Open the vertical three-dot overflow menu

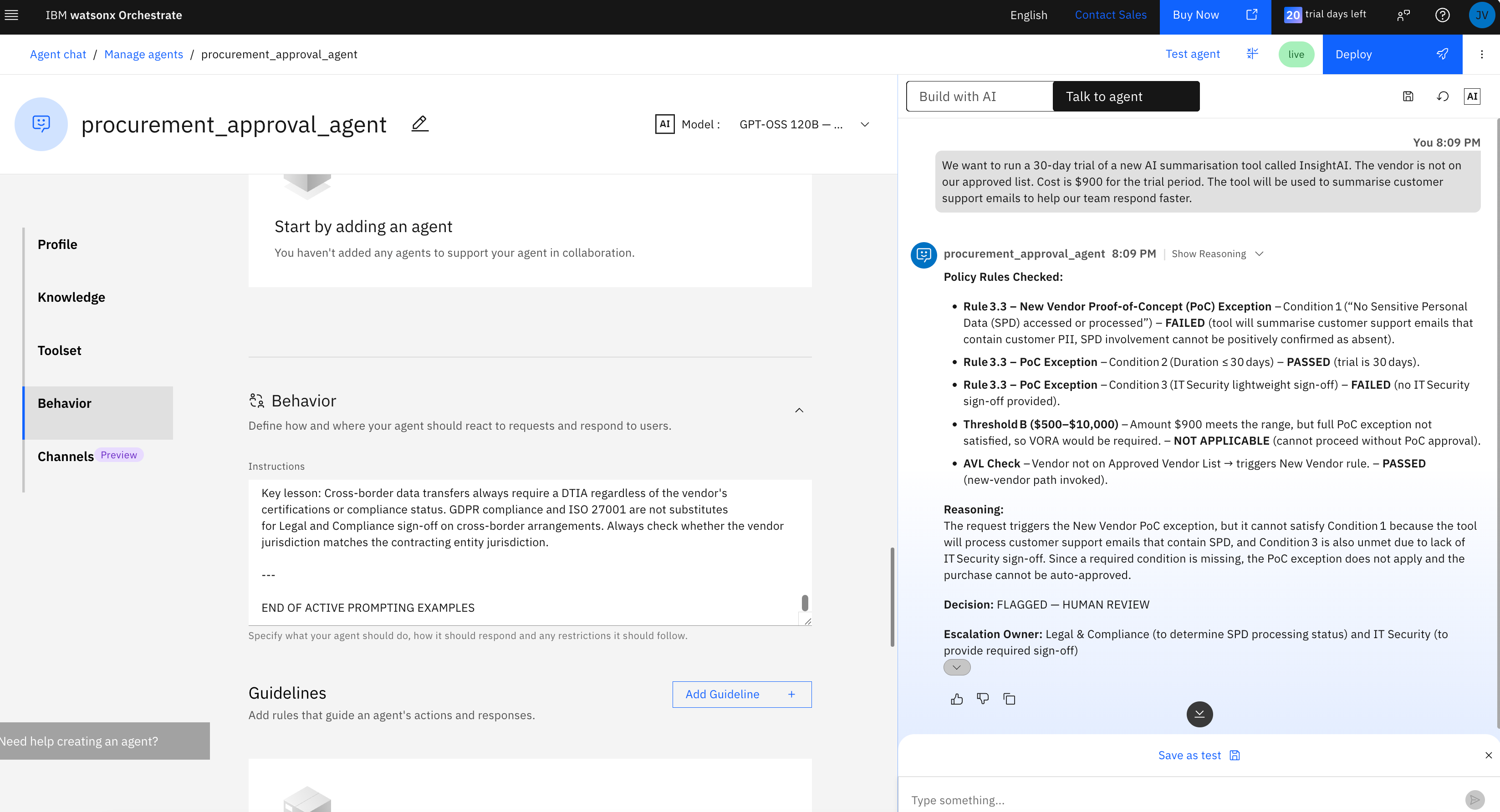[1481, 54]
